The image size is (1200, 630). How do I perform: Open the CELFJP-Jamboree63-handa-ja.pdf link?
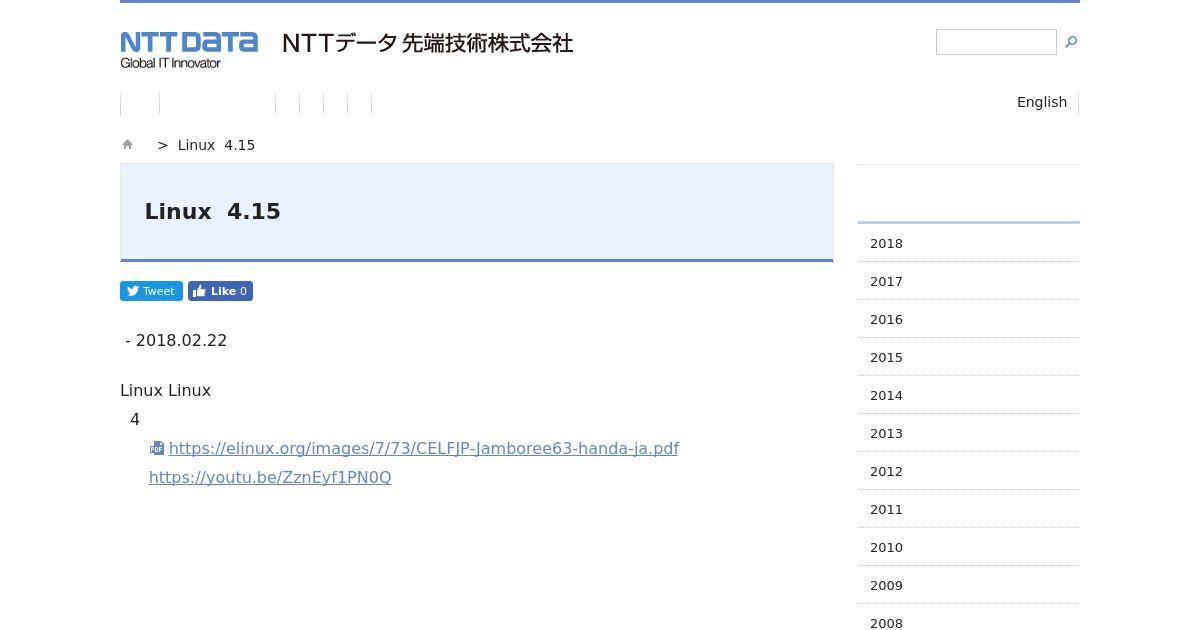tap(424, 448)
